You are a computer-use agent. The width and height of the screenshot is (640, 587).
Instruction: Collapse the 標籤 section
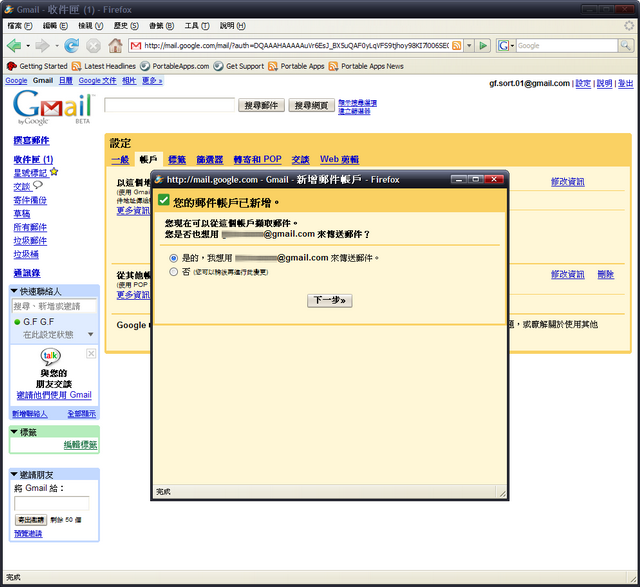[14, 432]
